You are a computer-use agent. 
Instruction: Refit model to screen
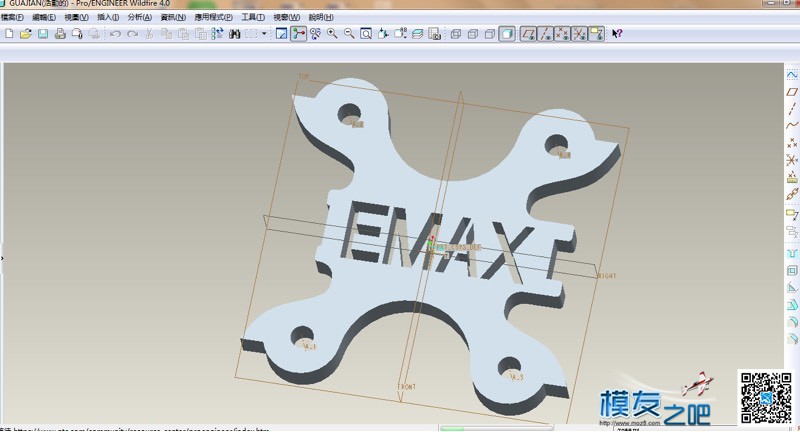pos(366,34)
